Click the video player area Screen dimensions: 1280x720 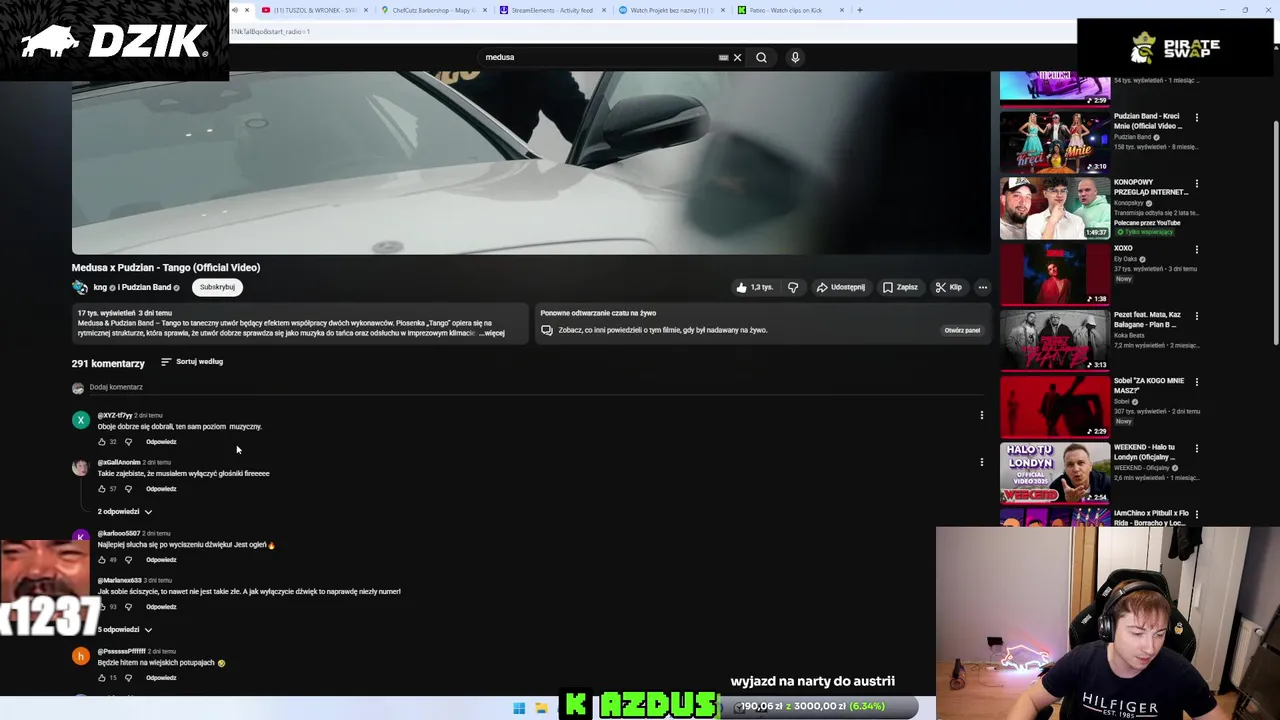[530, 163]
